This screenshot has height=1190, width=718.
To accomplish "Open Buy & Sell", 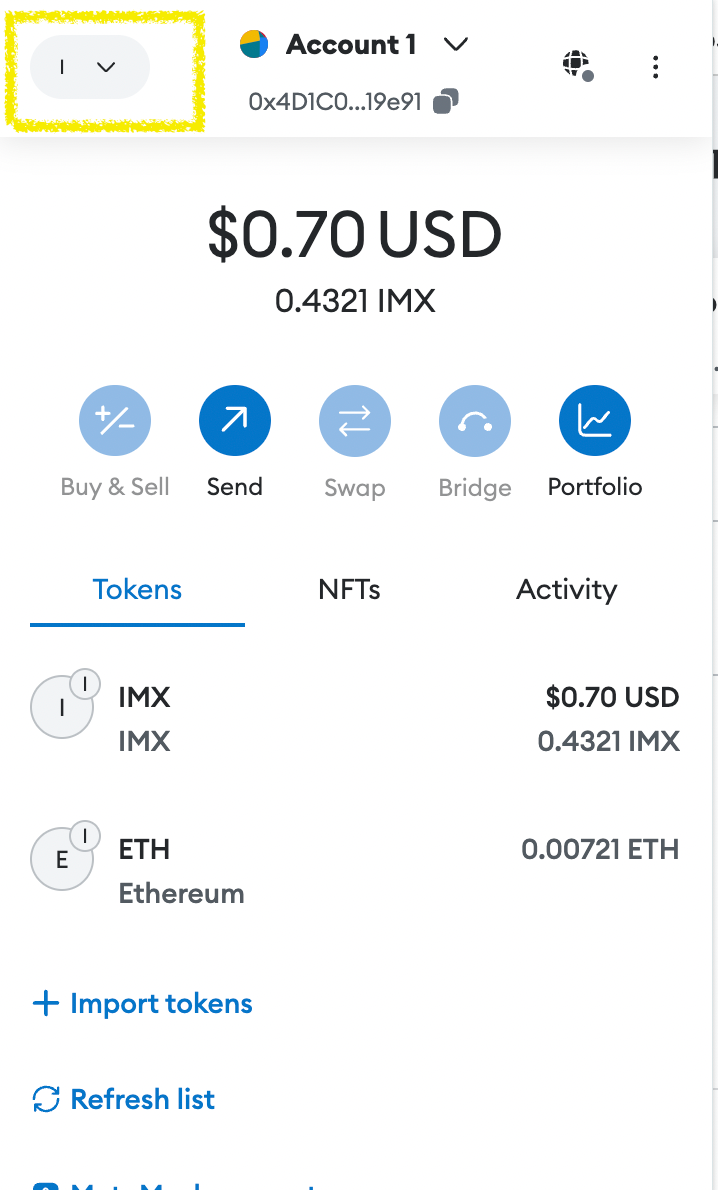I will [115, 420].
